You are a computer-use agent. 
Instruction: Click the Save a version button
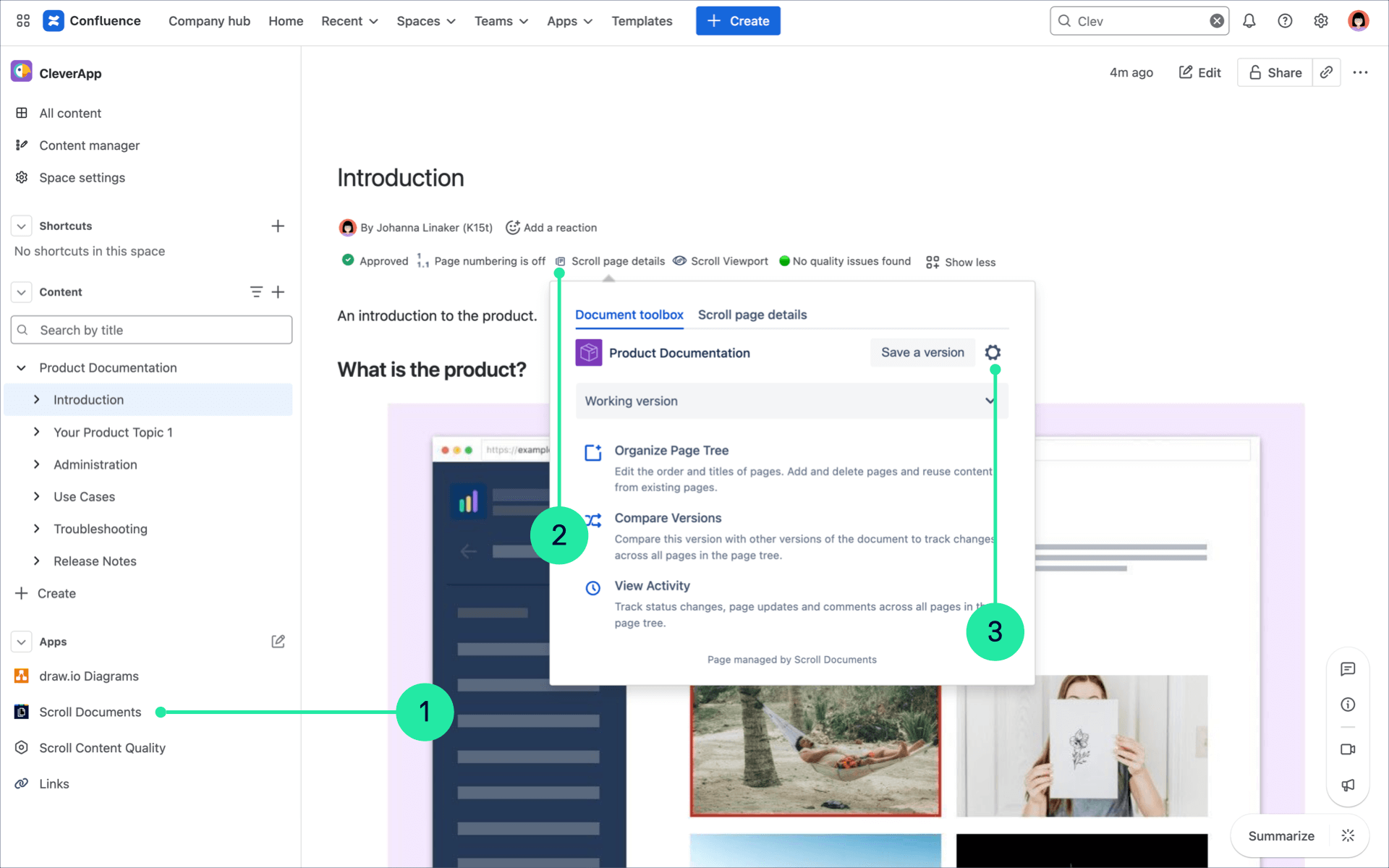[922, 352]
